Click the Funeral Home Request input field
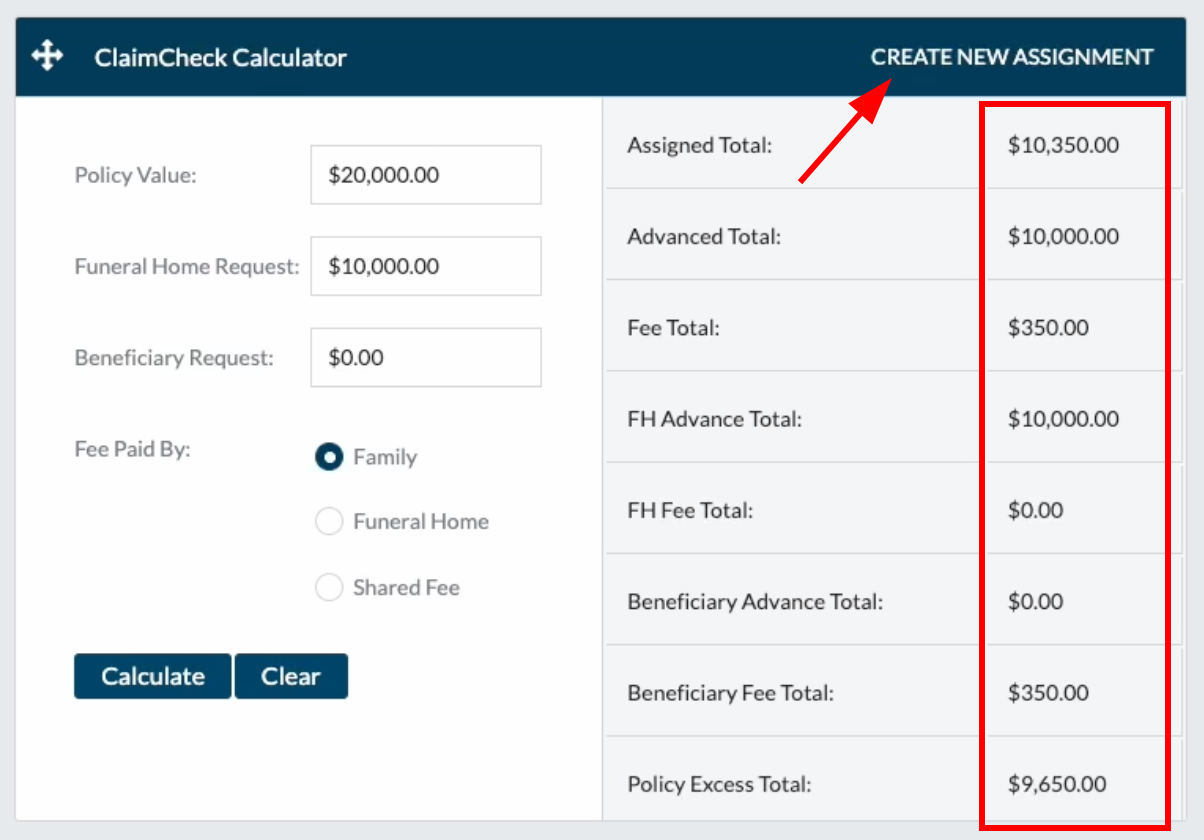Image resolution: width=1204 pixels, height=840 pixels. (425, 266)
